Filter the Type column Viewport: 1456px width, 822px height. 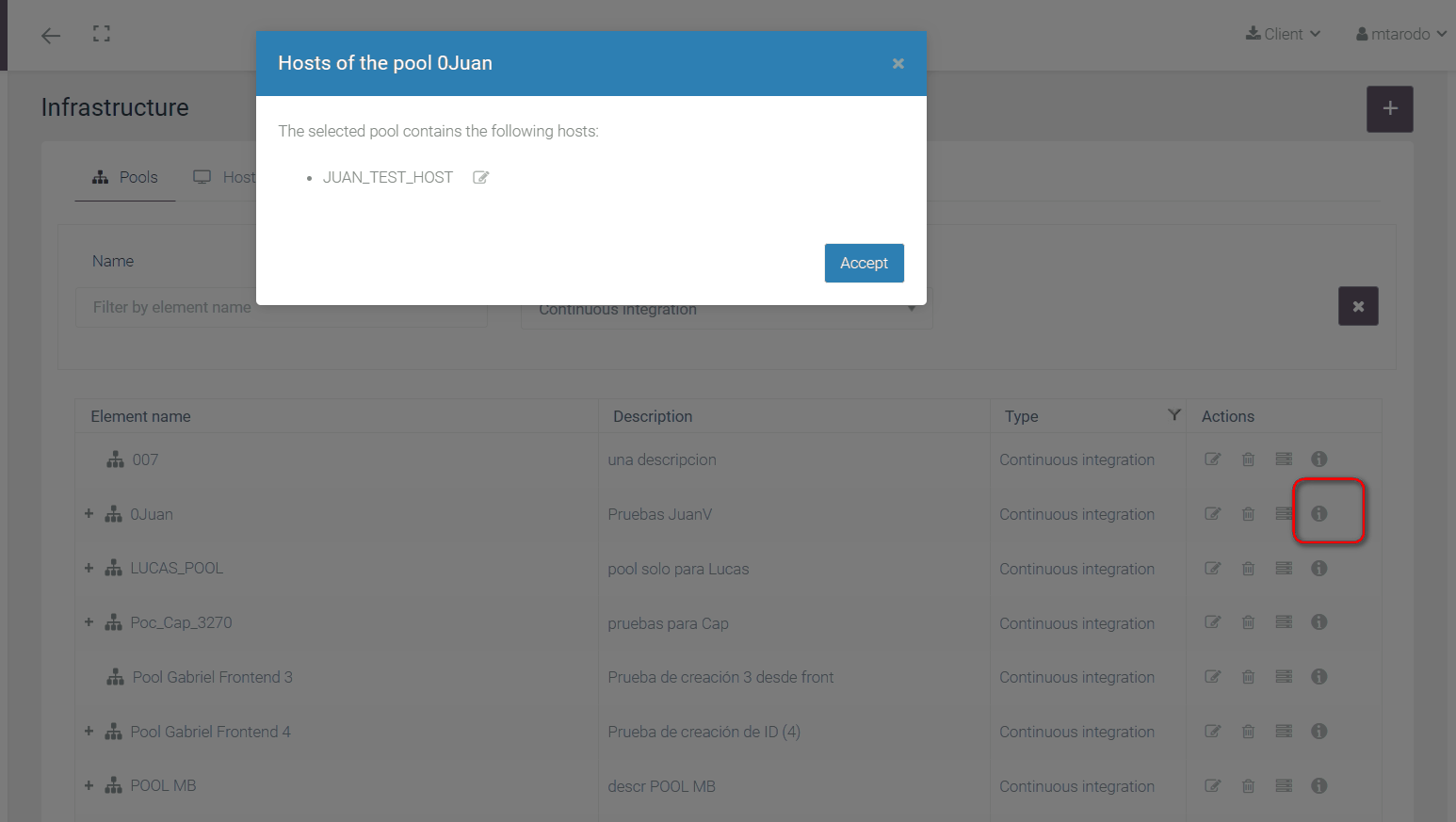pyautogui.click(x=1173, y=415)
